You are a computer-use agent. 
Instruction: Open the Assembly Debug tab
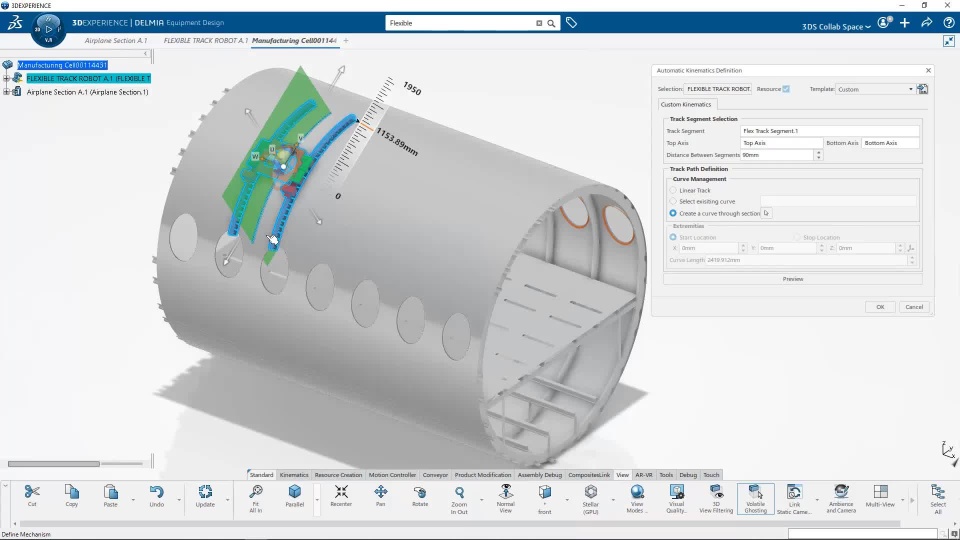pos(539,475)
